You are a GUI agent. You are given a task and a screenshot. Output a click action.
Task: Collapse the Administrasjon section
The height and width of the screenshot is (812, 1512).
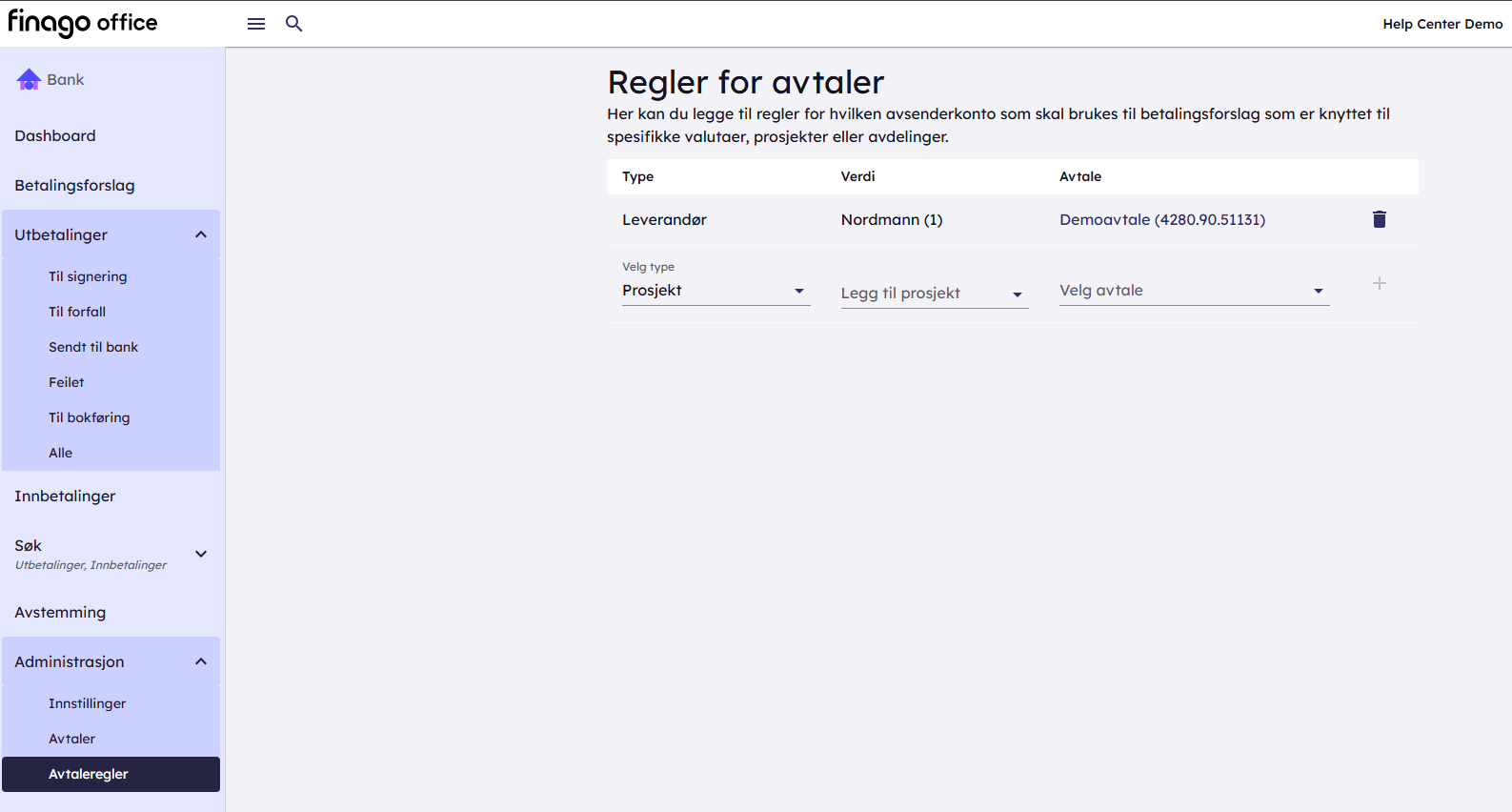tap(201, 661)
